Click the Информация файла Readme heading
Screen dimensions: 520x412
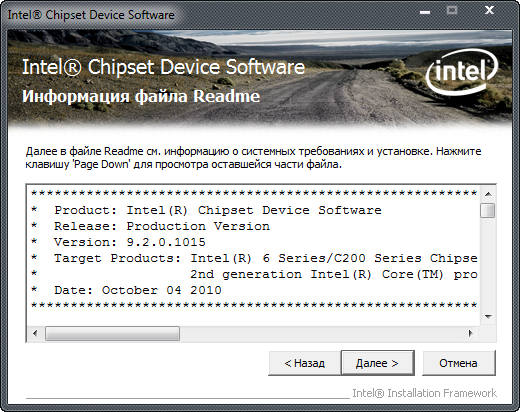[x=141, y=97]
